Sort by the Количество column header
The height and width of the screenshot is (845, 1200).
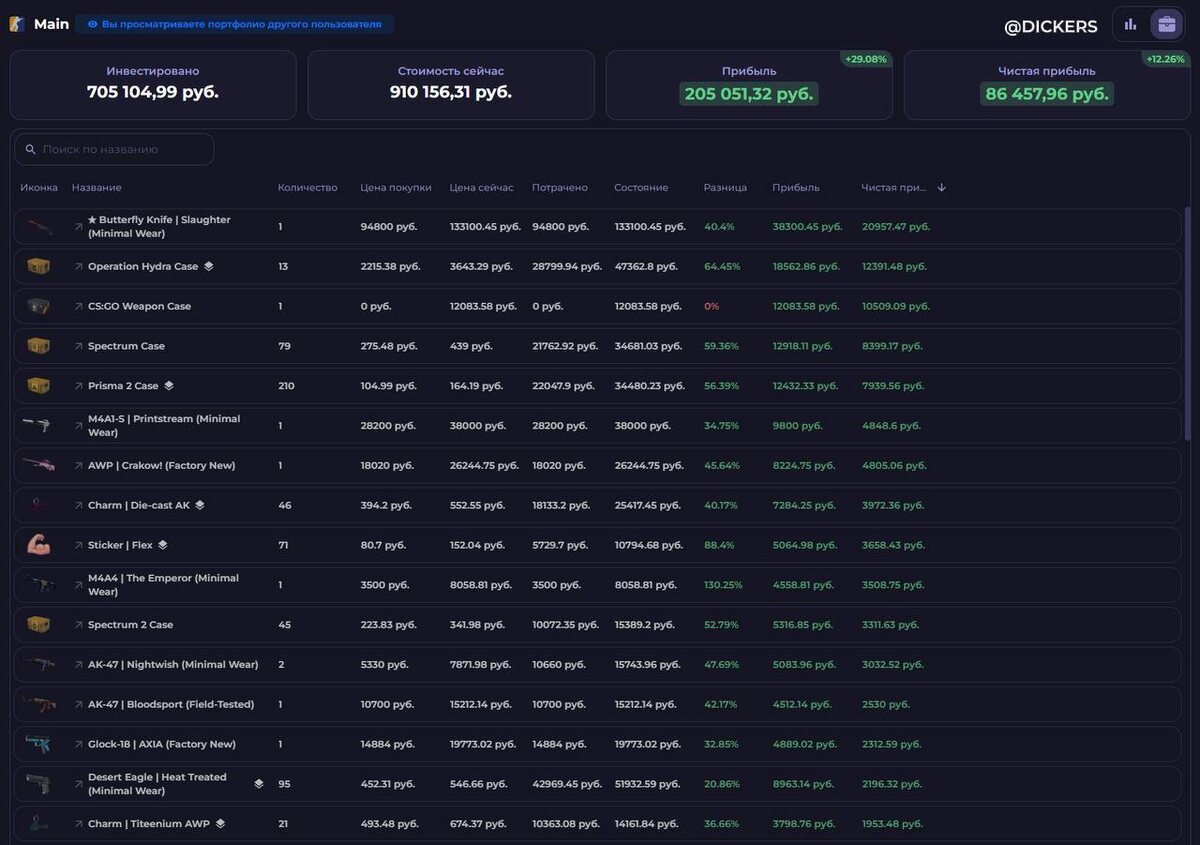[308, 187]
